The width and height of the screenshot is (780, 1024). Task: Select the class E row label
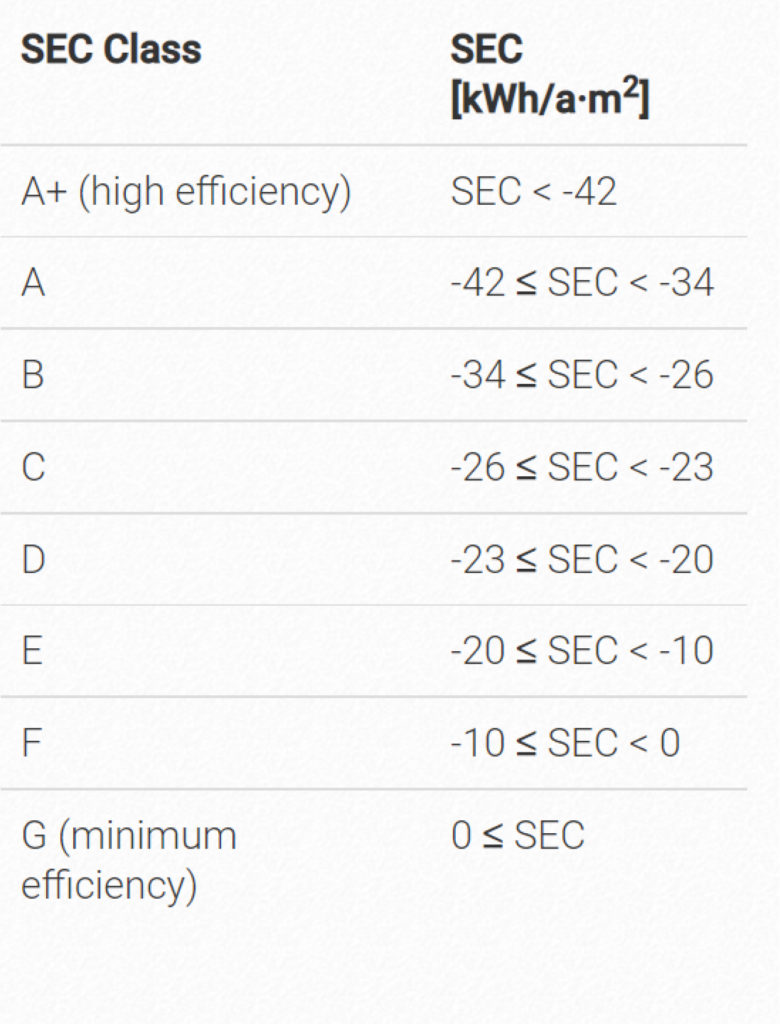pyautogui.click(x=32, y=651)
